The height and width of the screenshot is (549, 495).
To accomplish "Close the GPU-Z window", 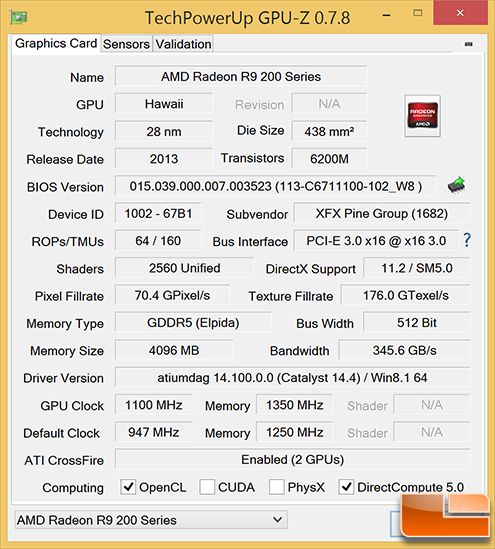I will (460, 13).
